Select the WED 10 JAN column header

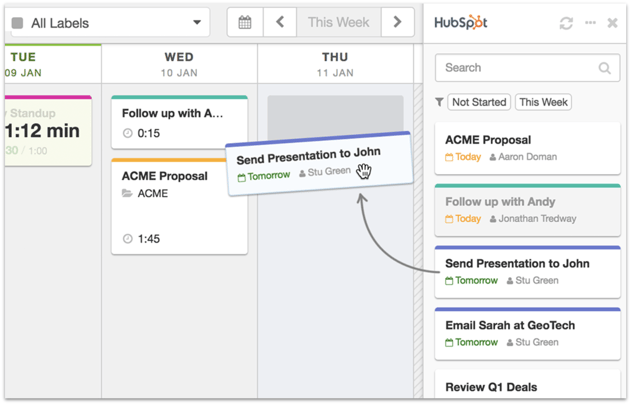point(179,64)
